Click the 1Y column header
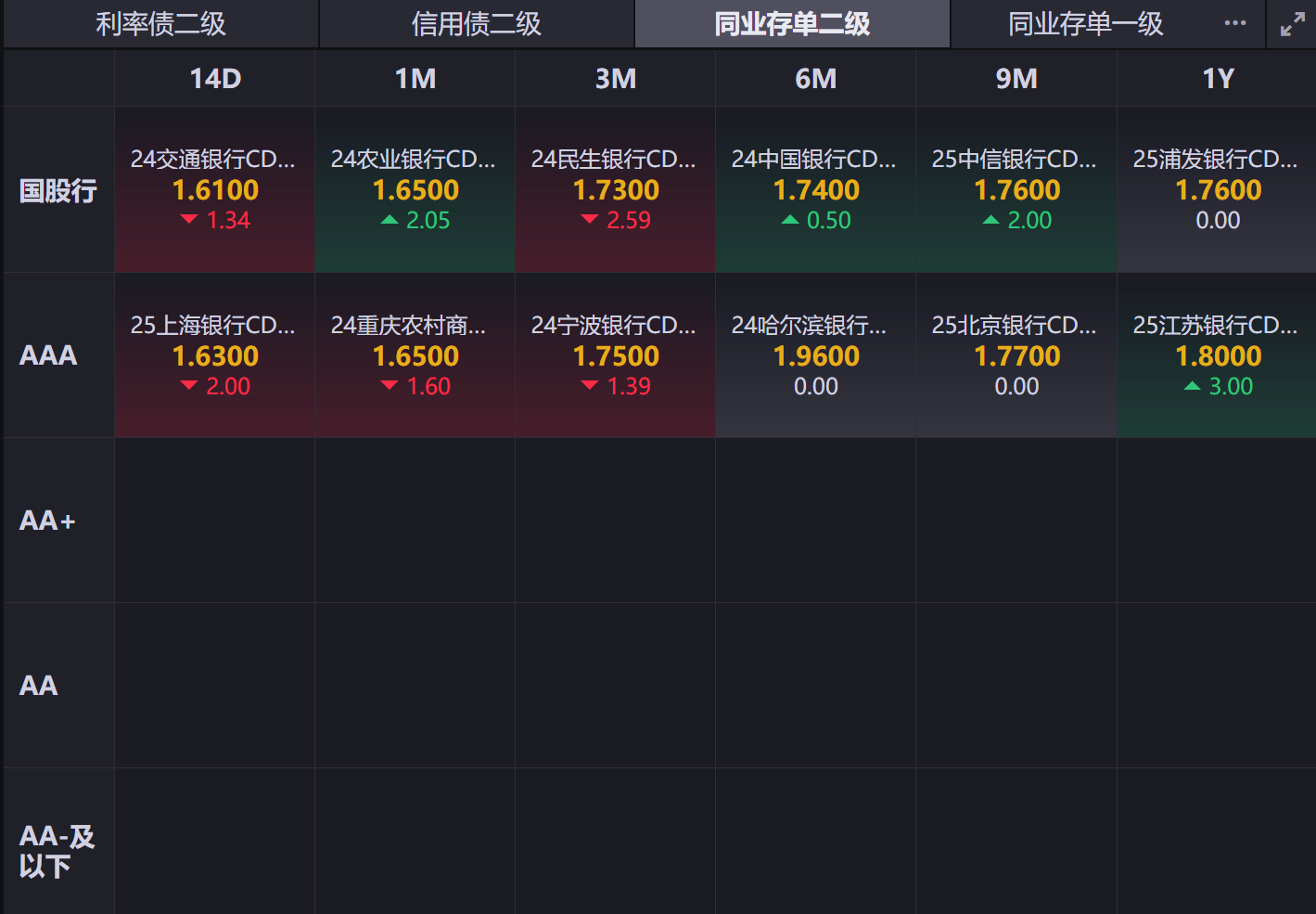Screen dimensions: 1316x914 click(x=1219, y=79)
